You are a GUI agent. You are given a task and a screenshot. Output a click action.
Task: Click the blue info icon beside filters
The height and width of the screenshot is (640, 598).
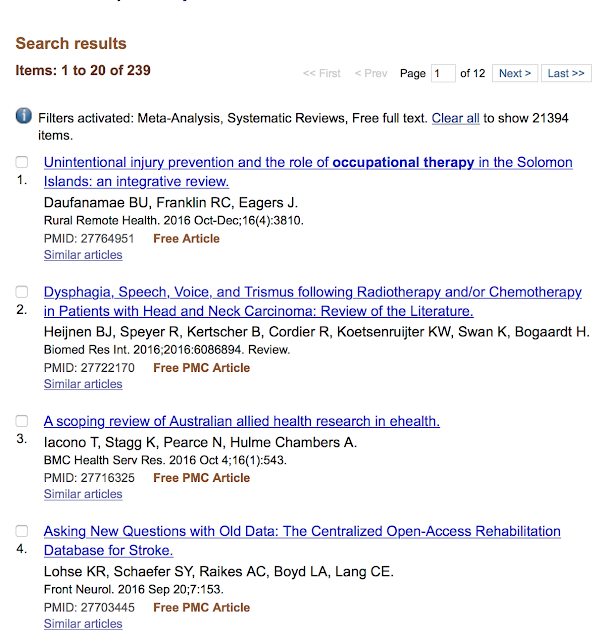click(24, 116)
